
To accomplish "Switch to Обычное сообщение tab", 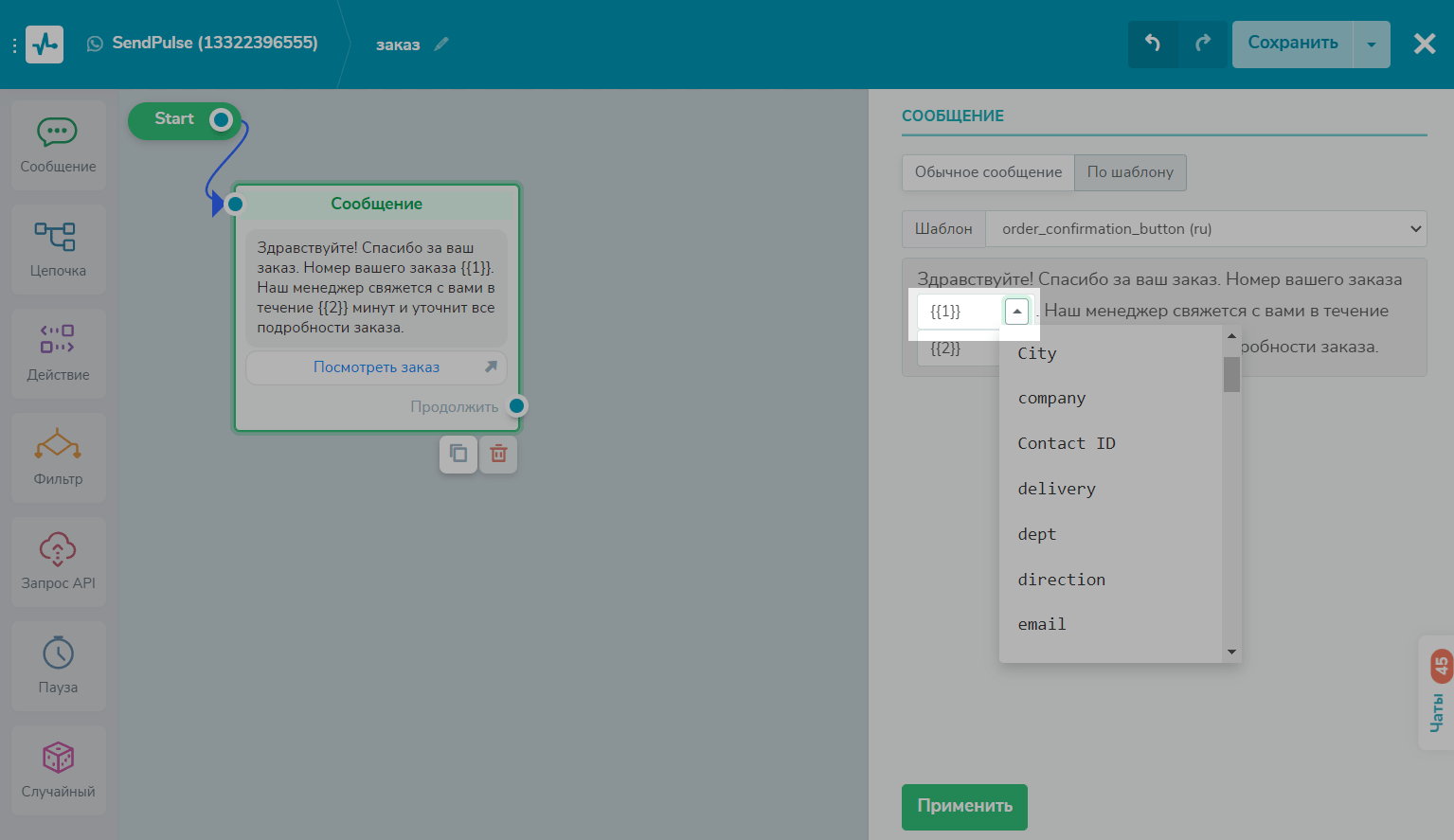I will coord(988,172).
